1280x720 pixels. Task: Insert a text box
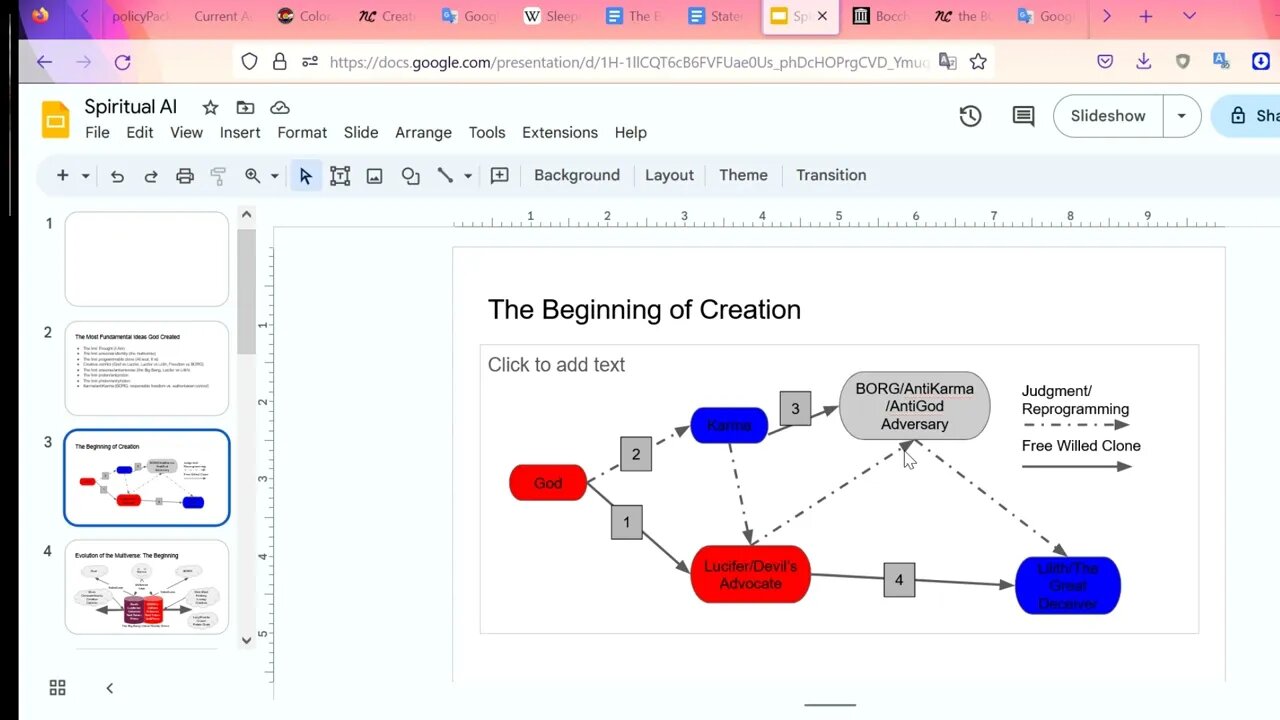pyautogui.click(x=340, y=176)
